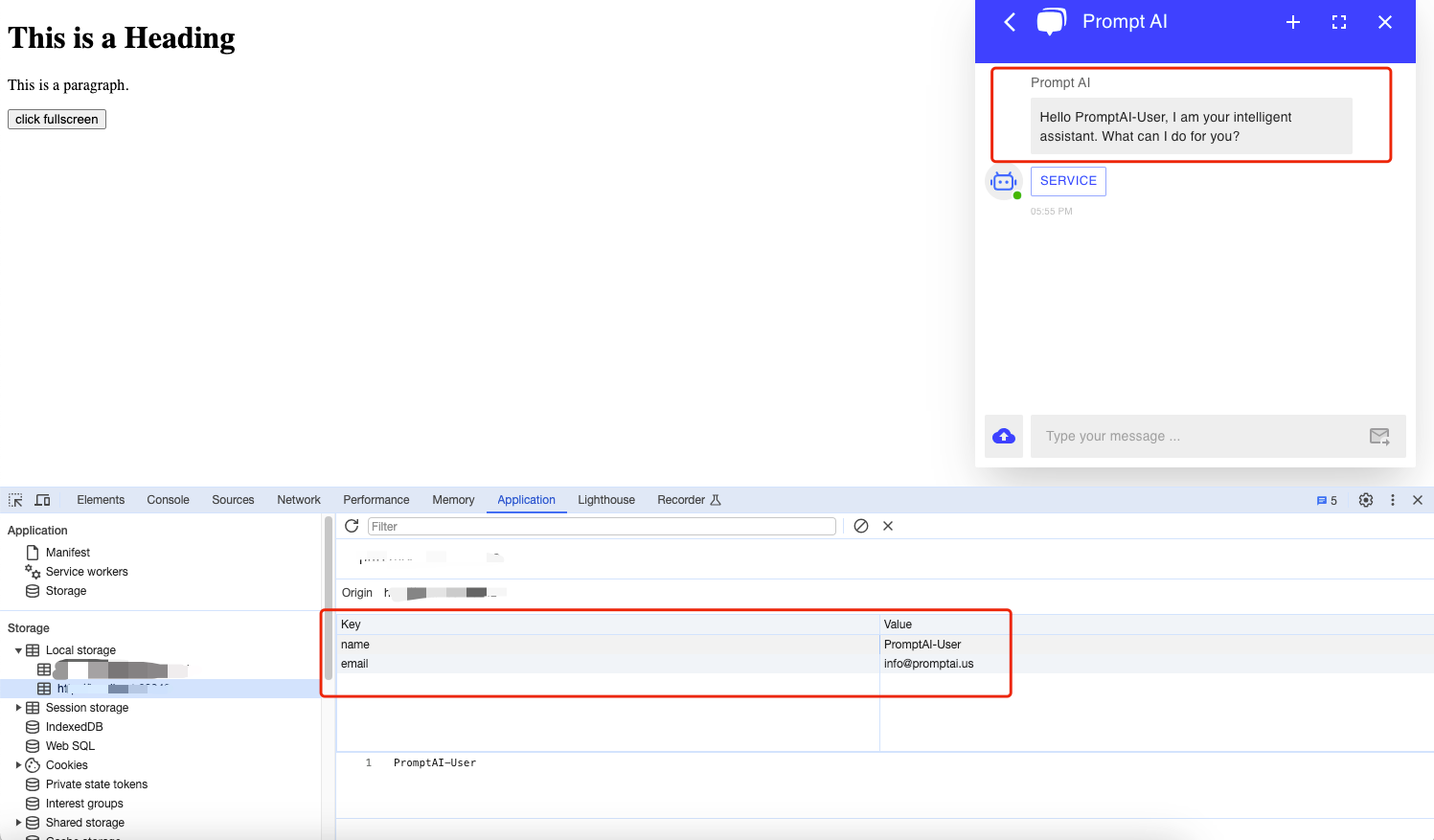The image size is (1434, 840).
Task: Expand the Session storage arrow
Action: [18, 708]
